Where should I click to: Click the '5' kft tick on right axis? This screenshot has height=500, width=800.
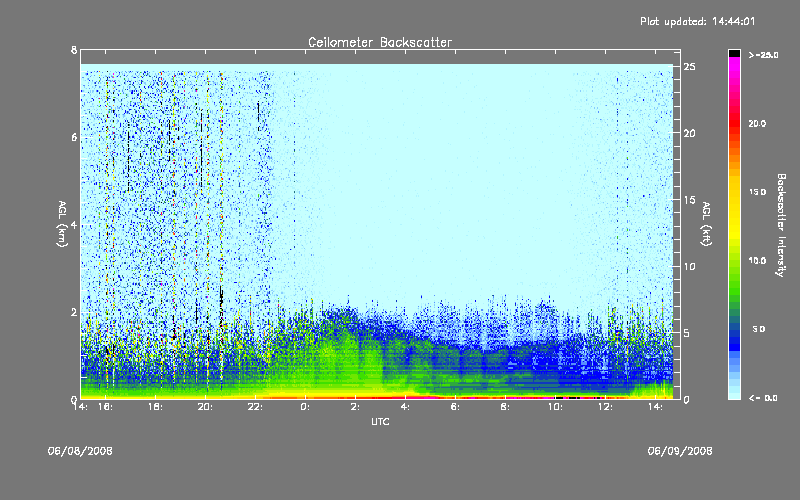pyautogui.click(x=687, y=333)
